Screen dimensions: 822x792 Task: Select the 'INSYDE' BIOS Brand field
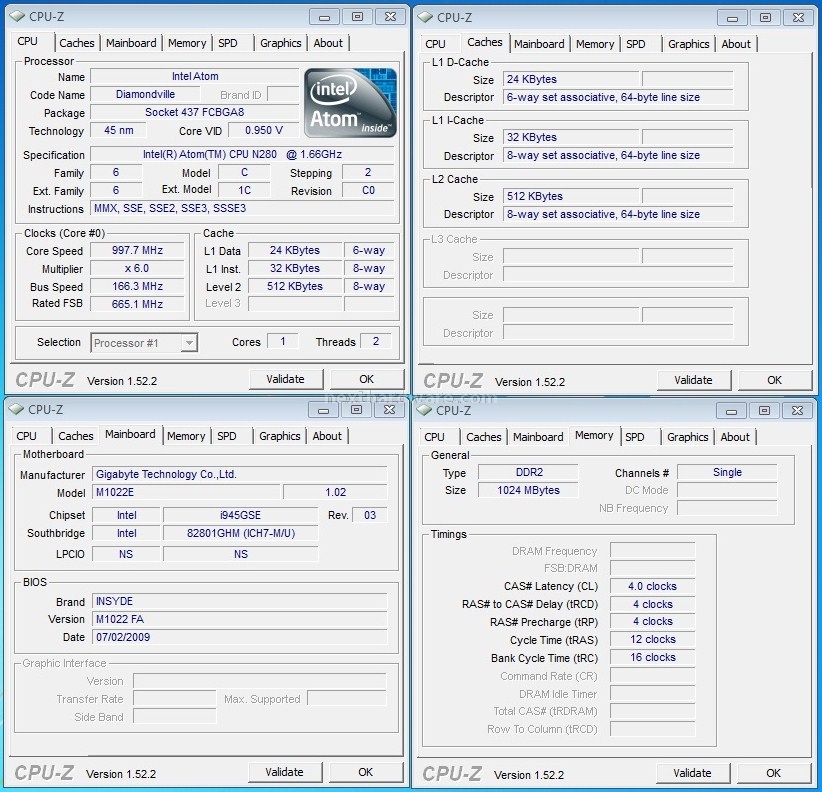[240, 601]
